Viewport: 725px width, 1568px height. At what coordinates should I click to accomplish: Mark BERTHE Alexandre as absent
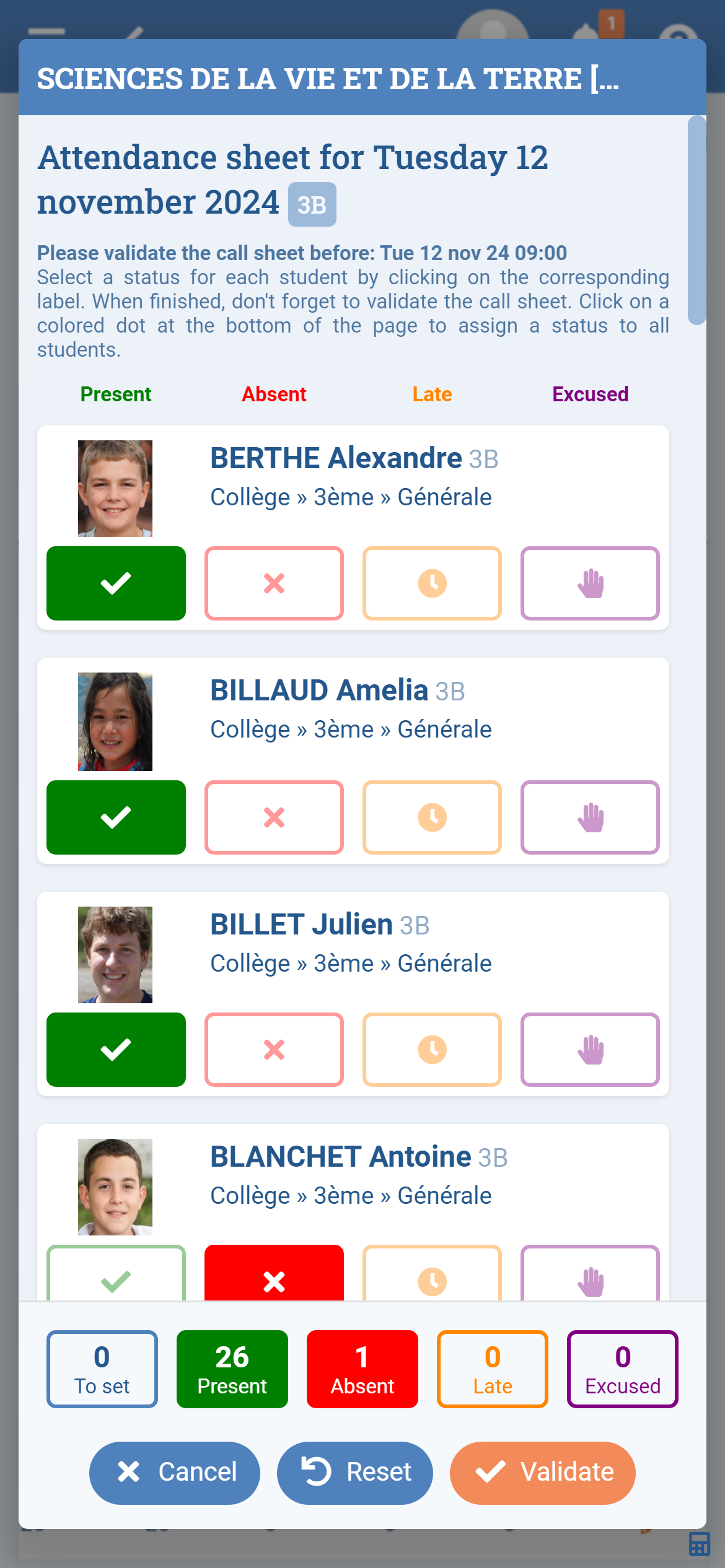[x=274, y=583]
